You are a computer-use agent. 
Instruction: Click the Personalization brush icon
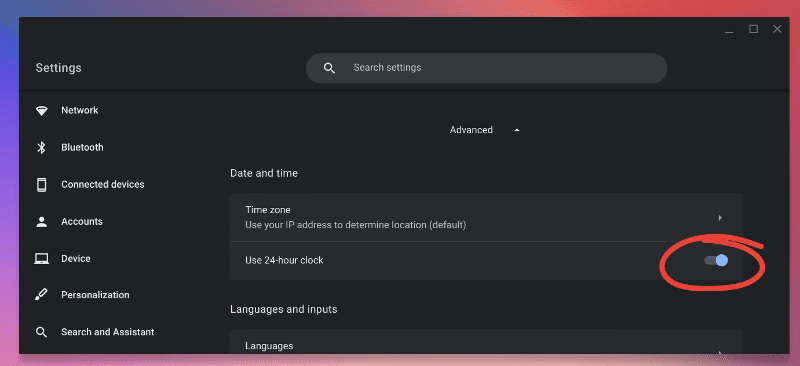tap(41, 295)
